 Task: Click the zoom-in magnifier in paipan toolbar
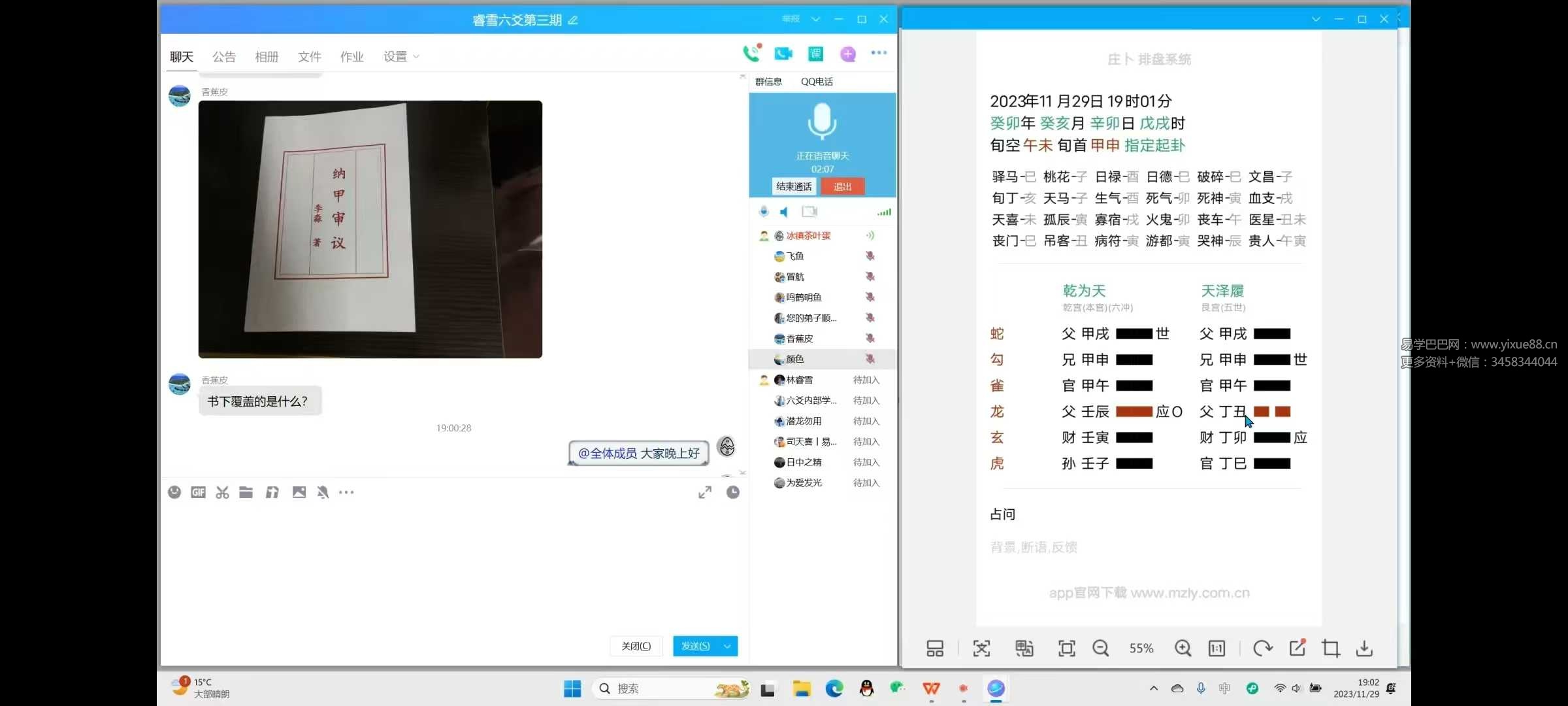click(x=1183, y=648)
